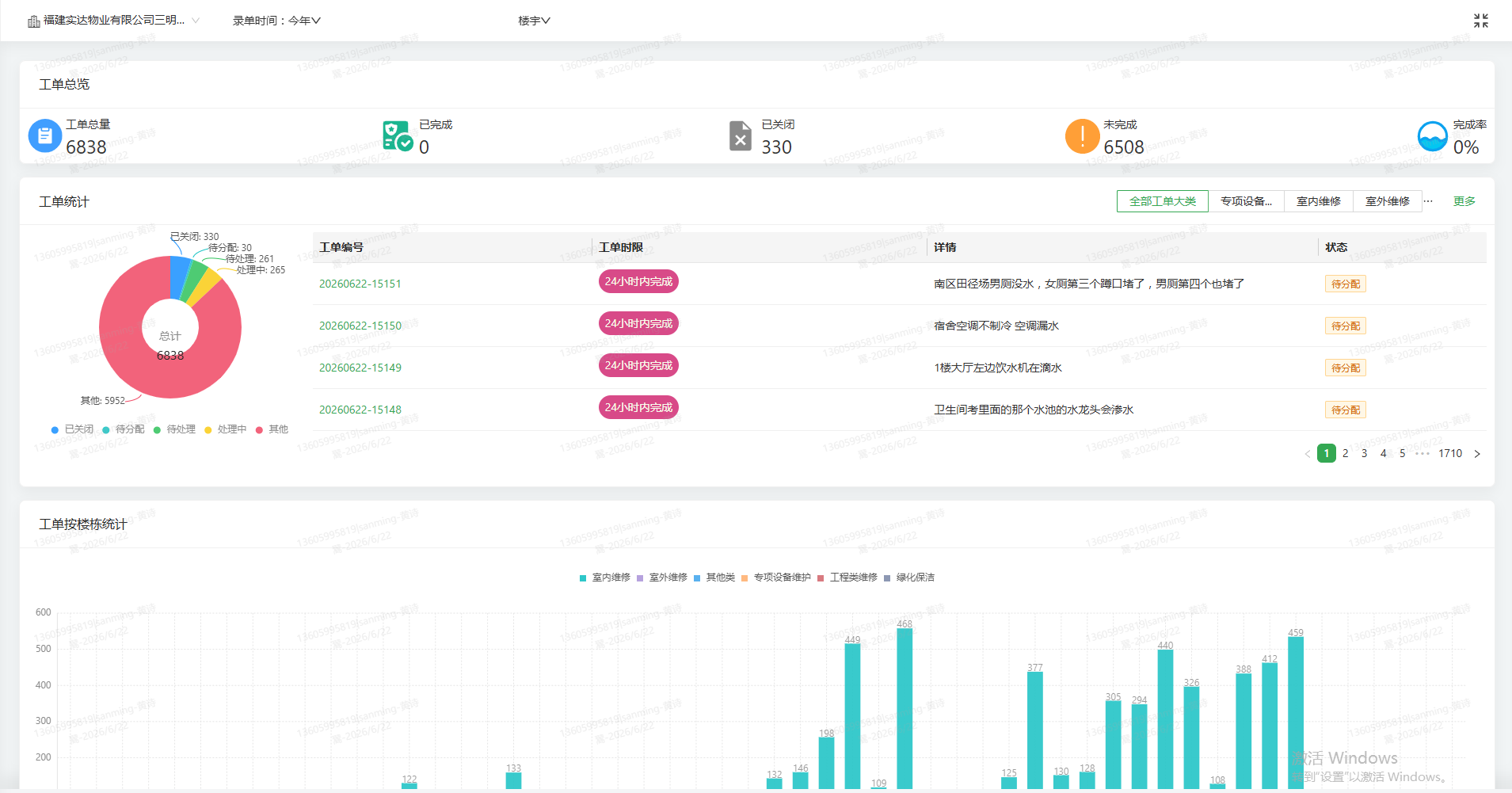Click the green 已完成 checklist icon
The image size is (1512, 793).
click(398, 135)
